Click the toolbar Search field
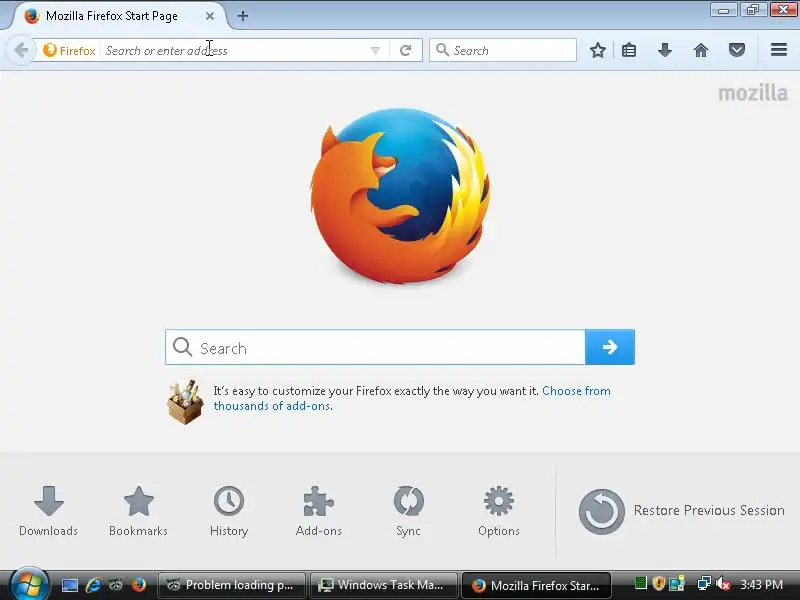 click(503, 51)
